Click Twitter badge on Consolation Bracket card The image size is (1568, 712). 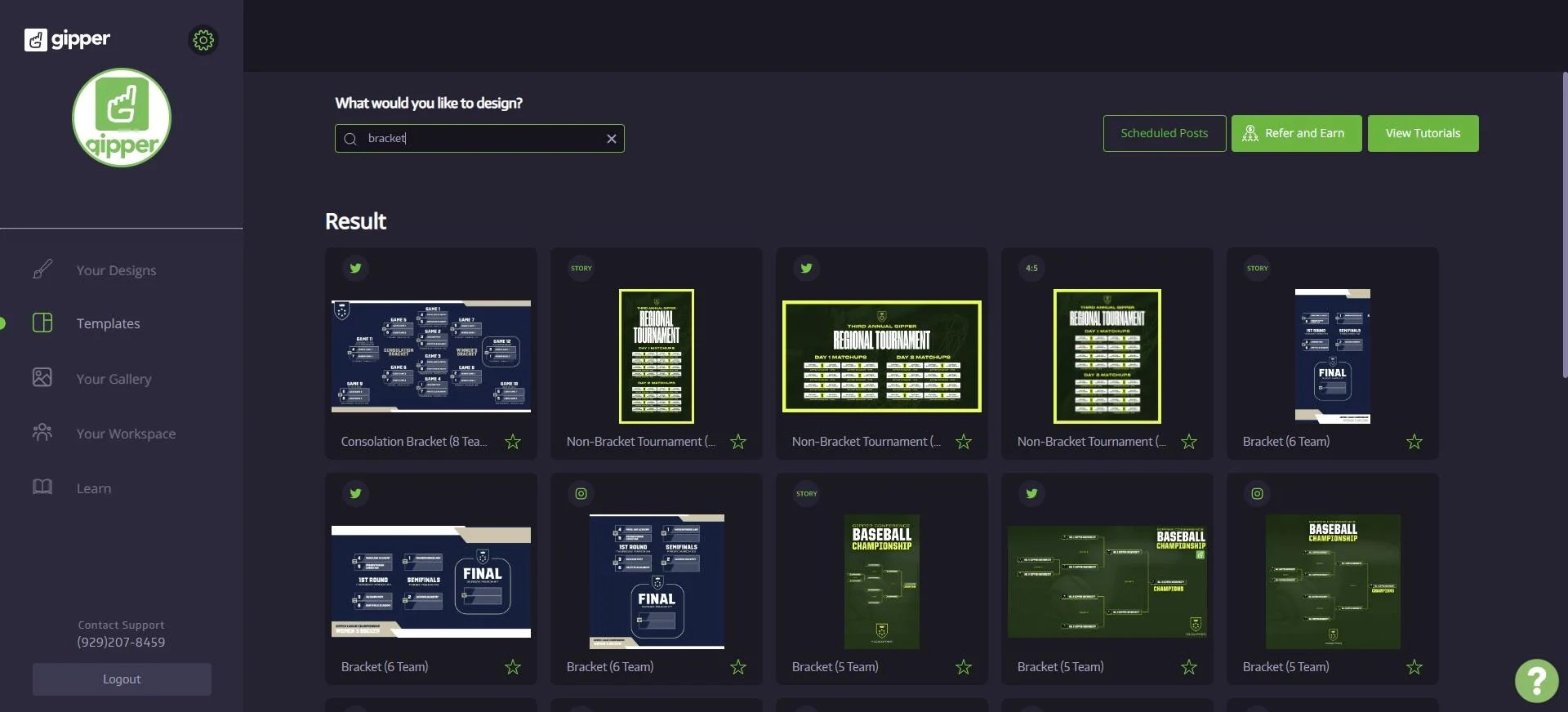(x=355, y=268)
